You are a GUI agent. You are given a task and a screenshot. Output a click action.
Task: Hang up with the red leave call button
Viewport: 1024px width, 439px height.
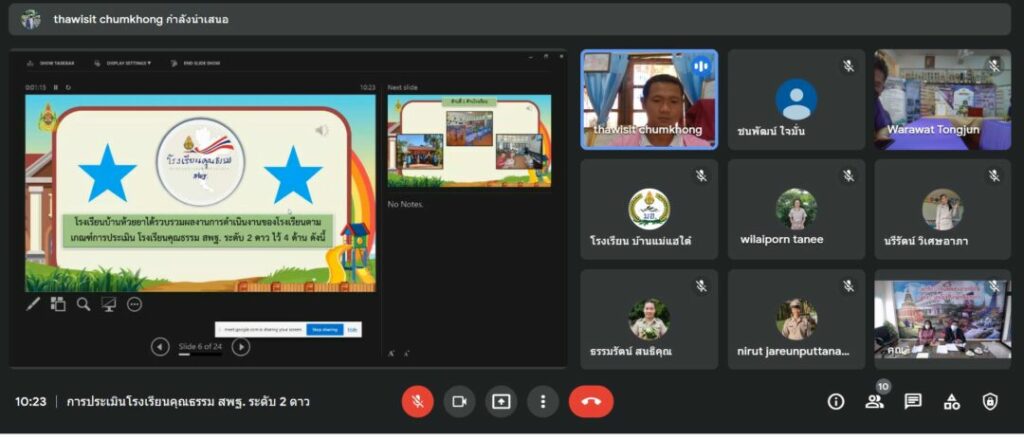click(591, 401)
